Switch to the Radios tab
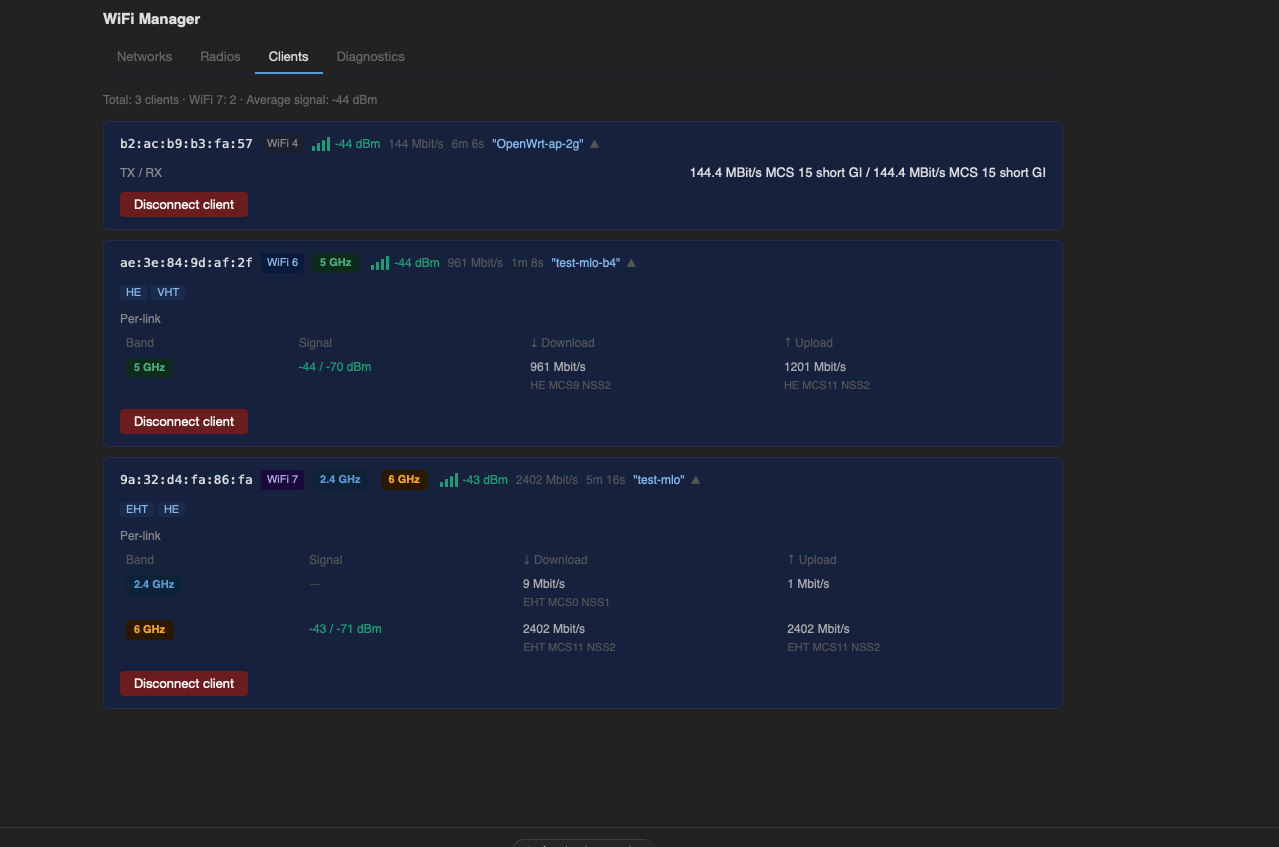The height and width of the screenshot is (847, 1279). [x=220, y=56]
